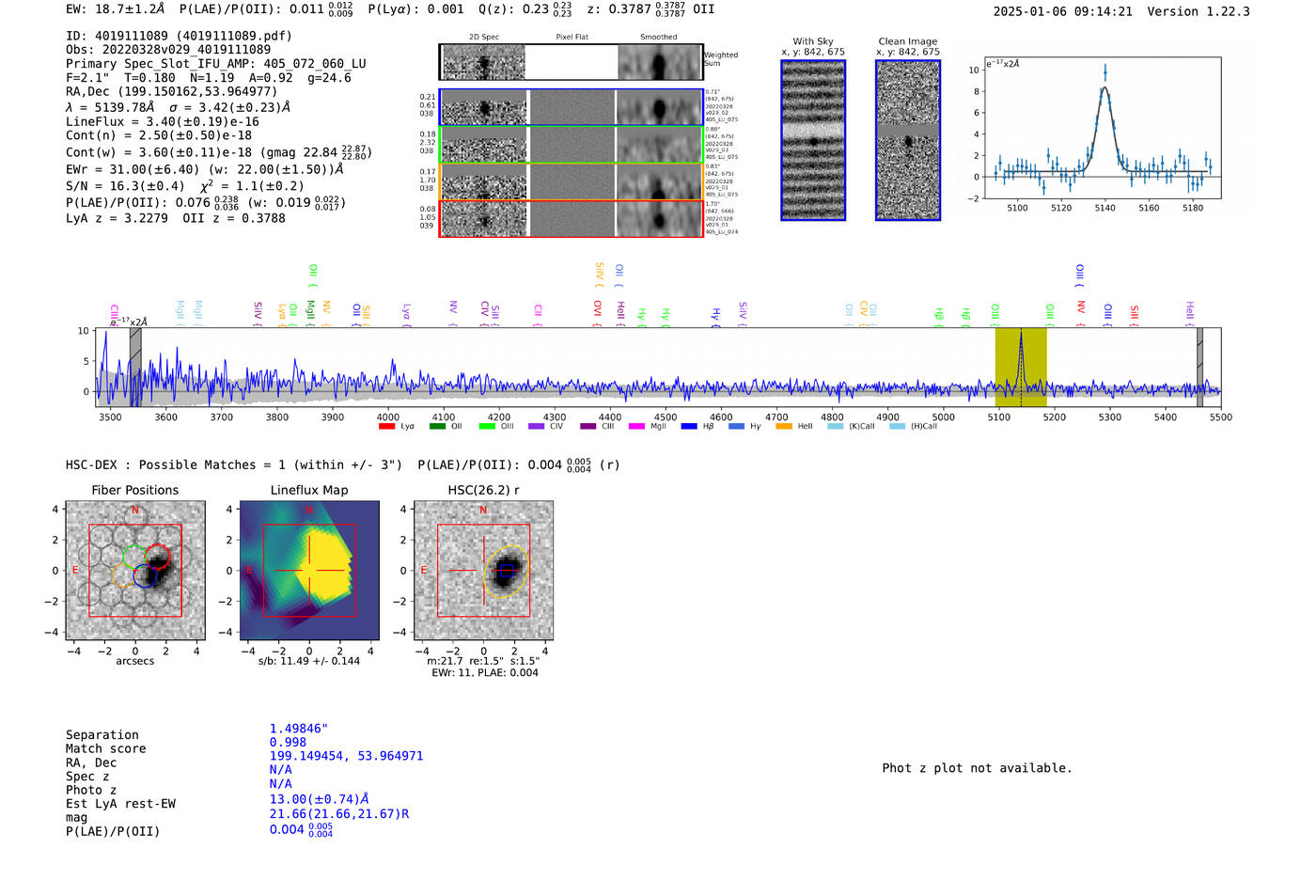Select the red-bordered fiber 2D Spec cutout
This screenshot has height=896, width=1316.
point(484,219)
